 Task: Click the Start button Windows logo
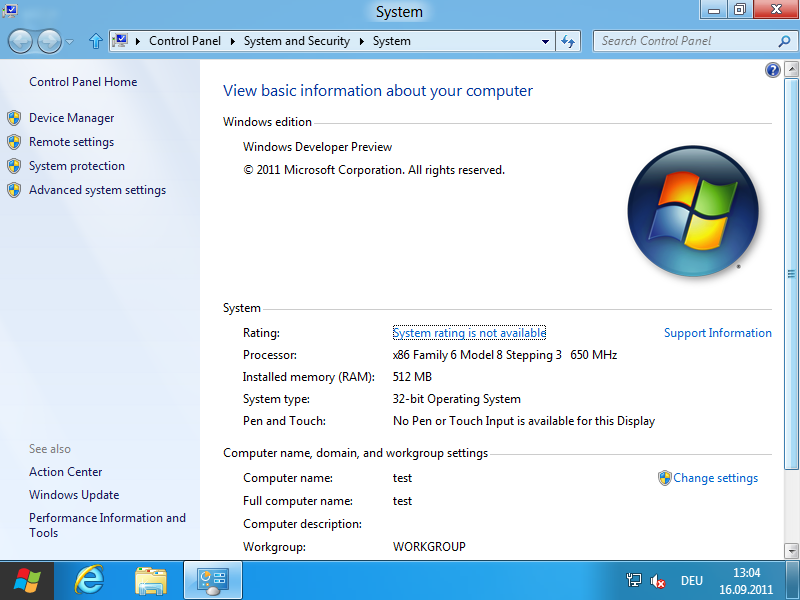point(27,580)
